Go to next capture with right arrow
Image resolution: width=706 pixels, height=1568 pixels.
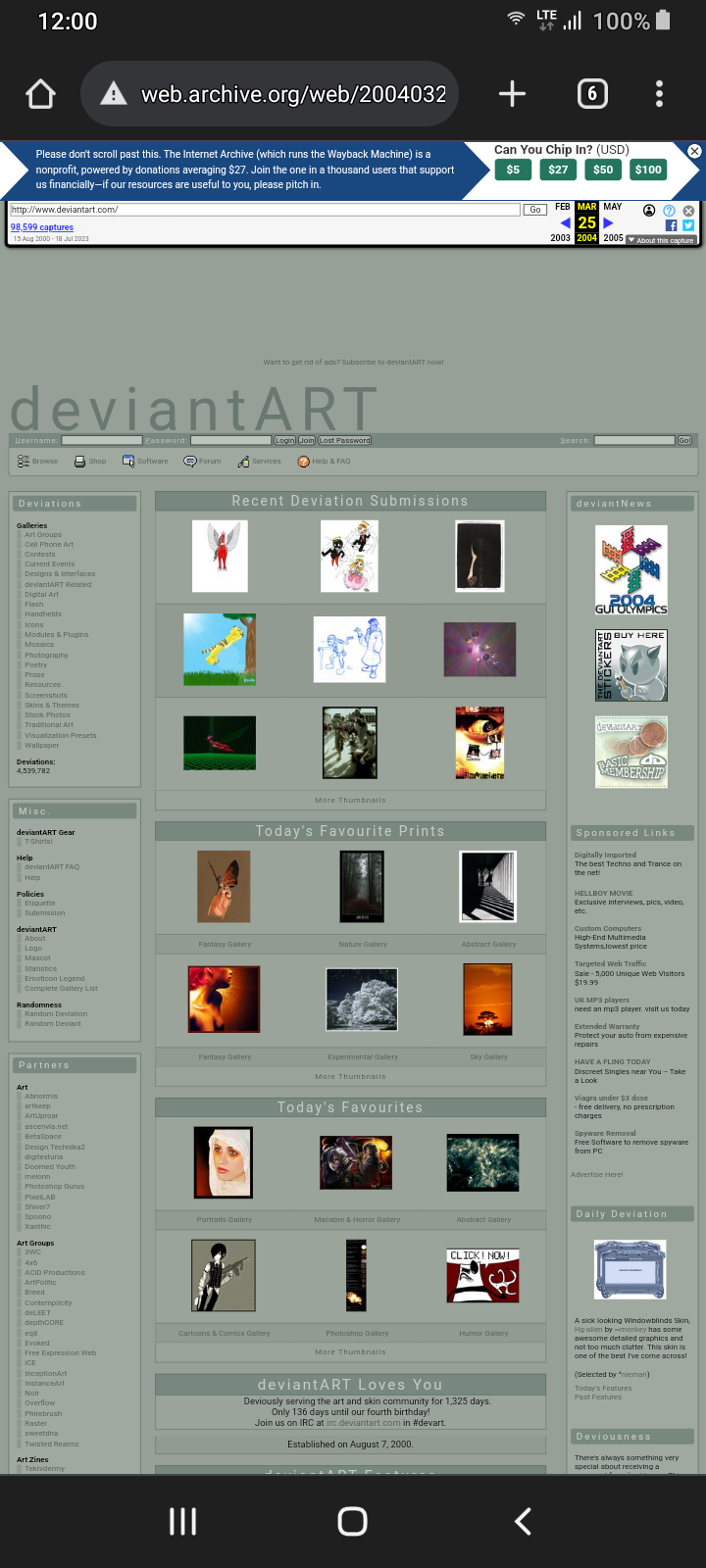[608, 223]
